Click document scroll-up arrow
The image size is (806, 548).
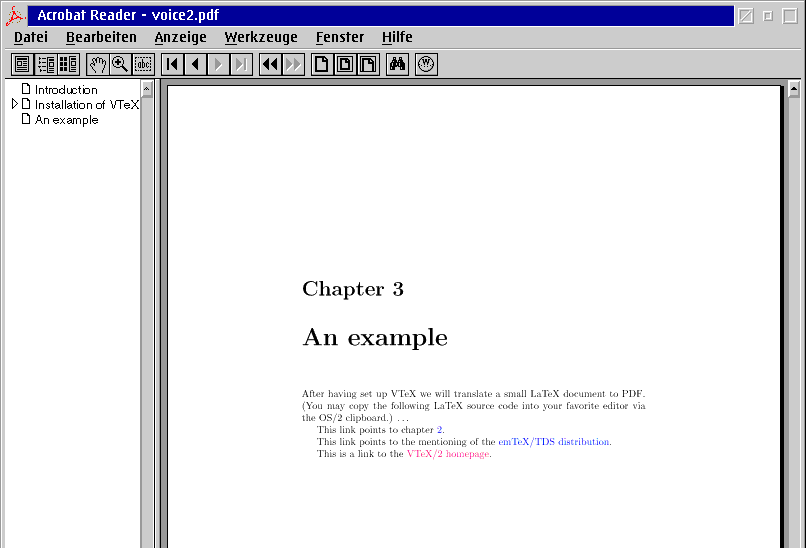[794, 89]
